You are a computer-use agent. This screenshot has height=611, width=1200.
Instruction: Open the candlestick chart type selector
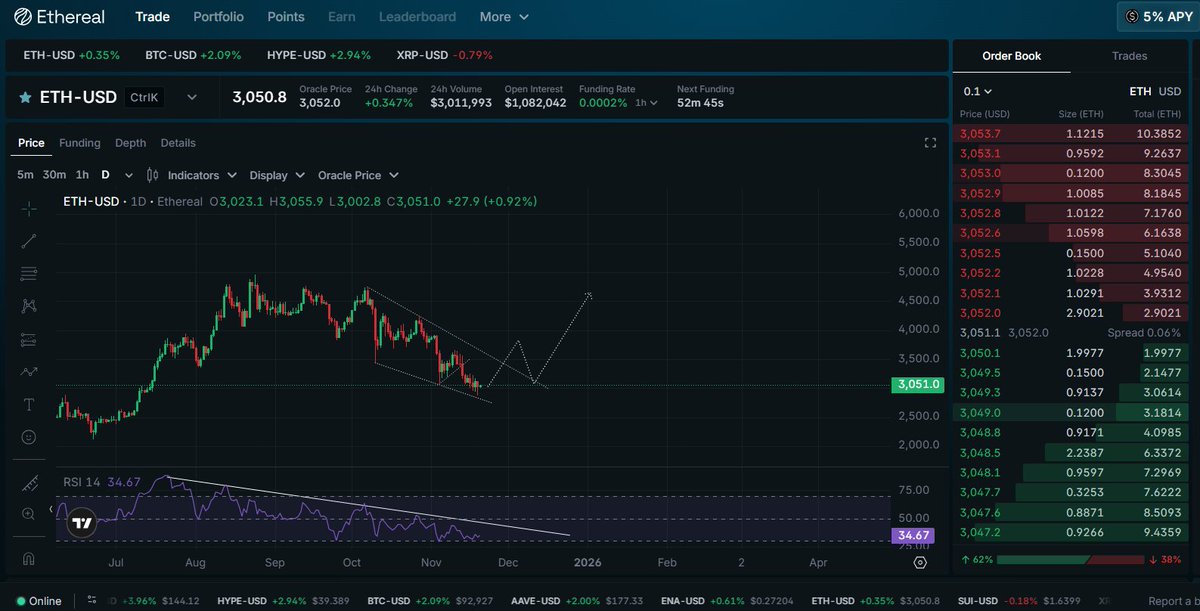[152, 175]
